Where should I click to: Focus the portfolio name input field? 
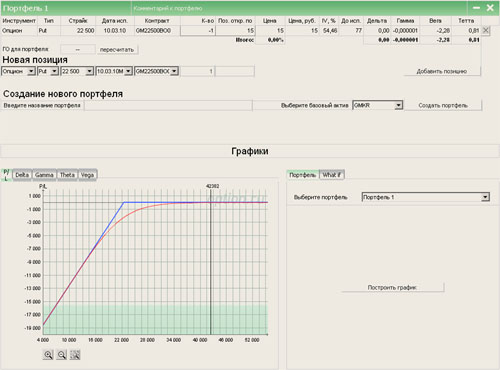[168, 105]
